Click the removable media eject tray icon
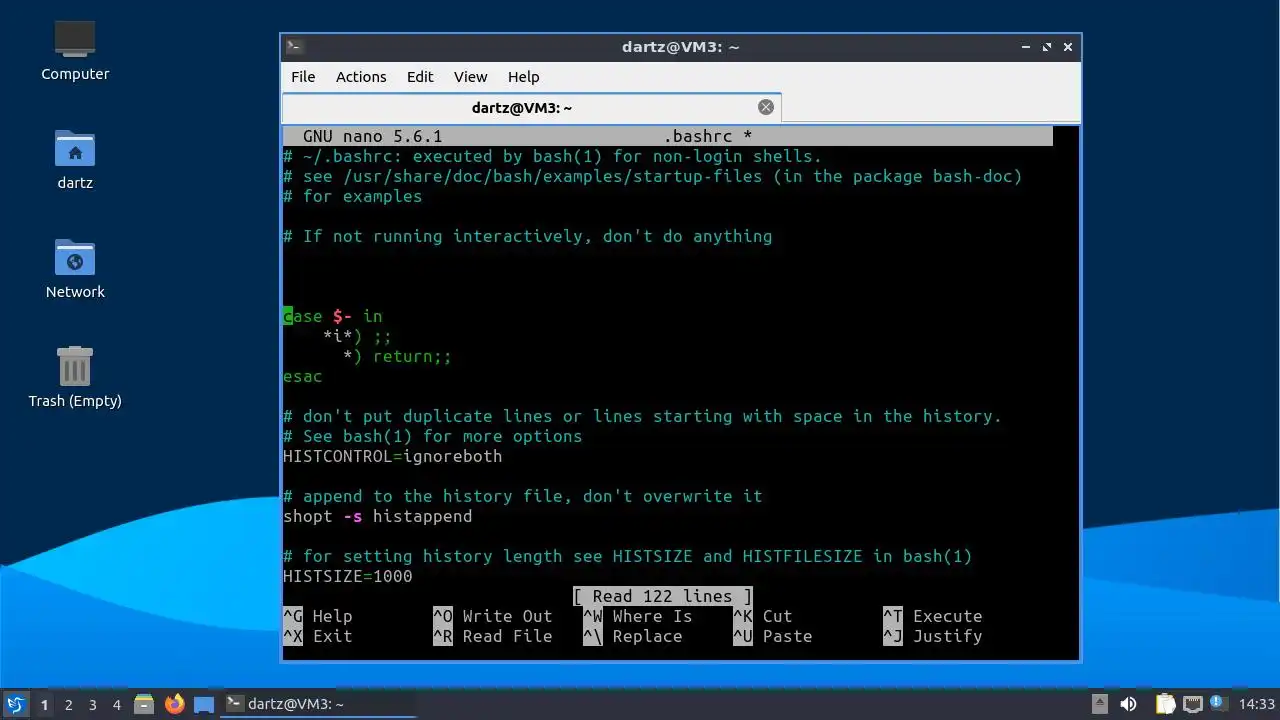 click(x=1100, y=704)
